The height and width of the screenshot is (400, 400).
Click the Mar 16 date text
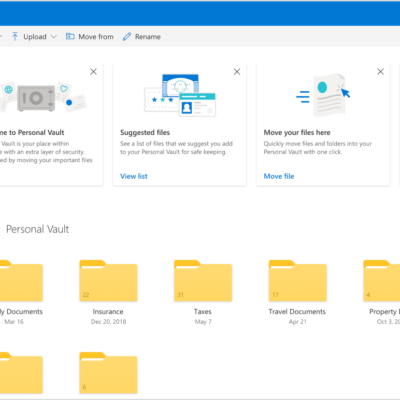14,322
